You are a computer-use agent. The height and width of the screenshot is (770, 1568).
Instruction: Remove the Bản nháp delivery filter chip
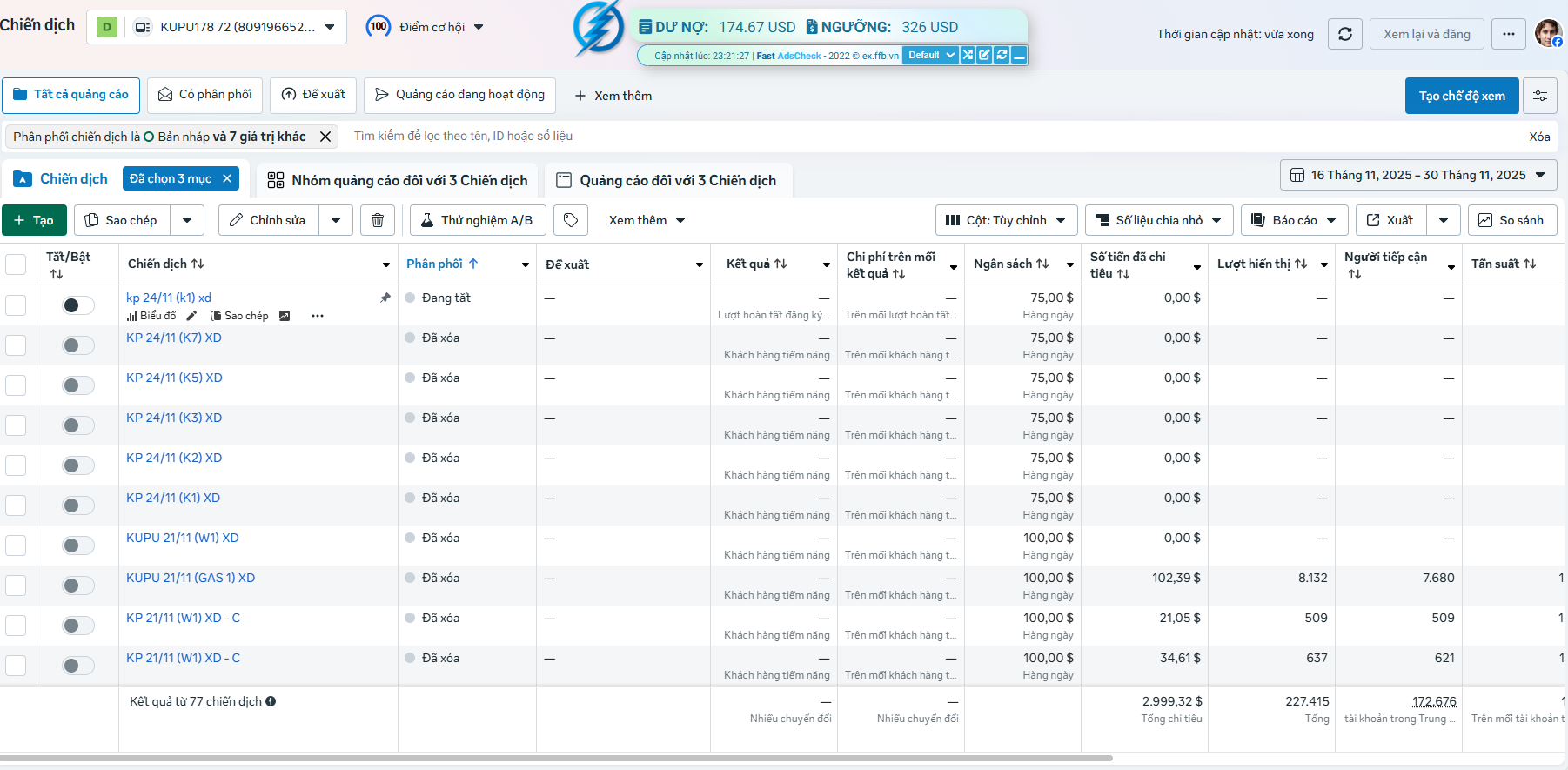(325, 137)
